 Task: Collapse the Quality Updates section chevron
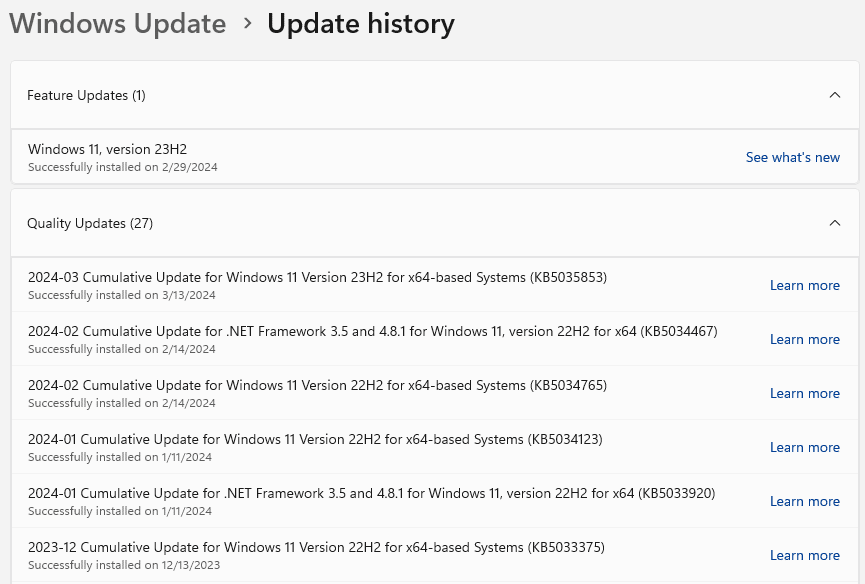pyautogui.click(x=835, y=223)
